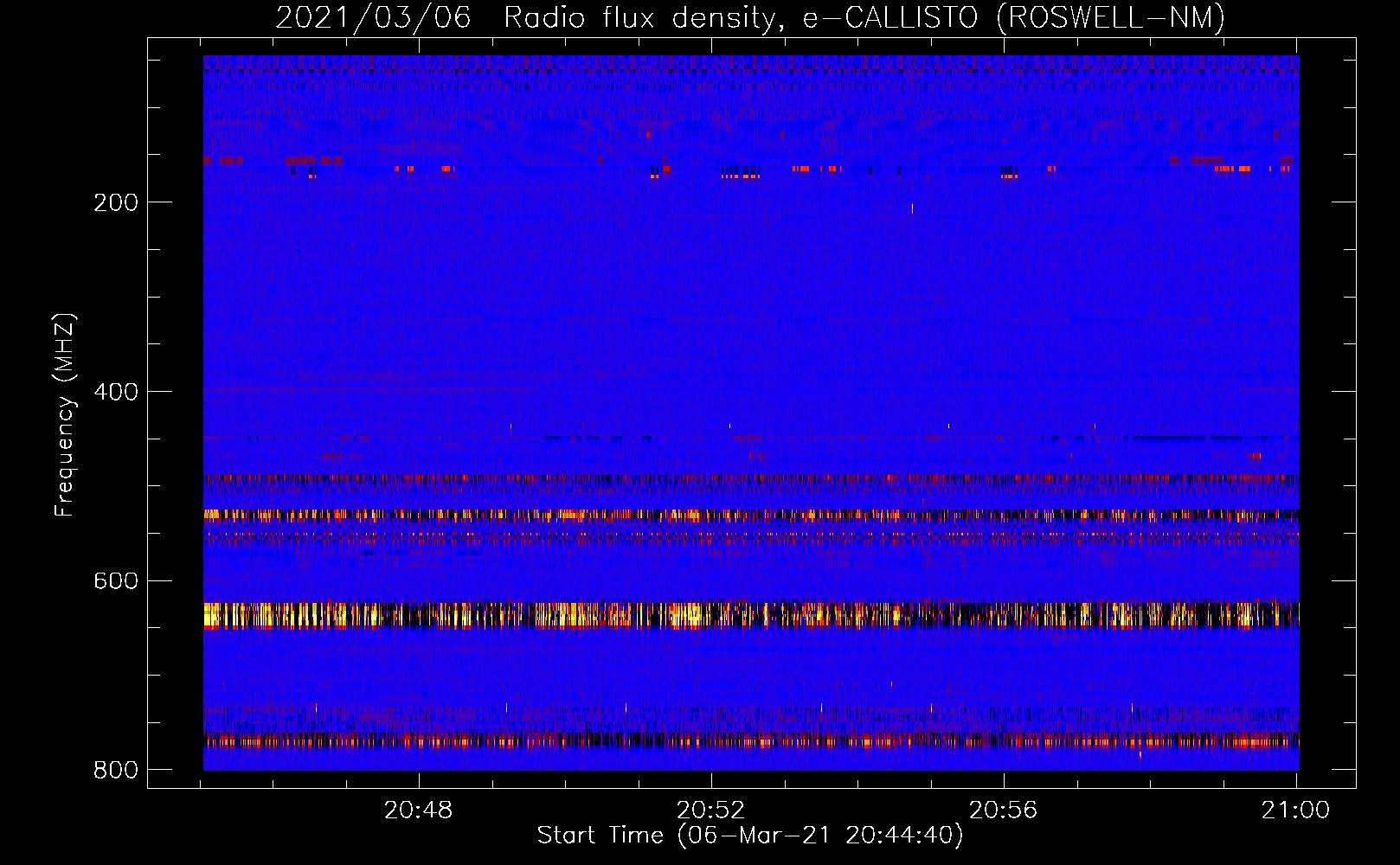The height and width of the screenshot is (865, 1400).
Task: Click the 20:52 time tick label
Action: (711, 811)
